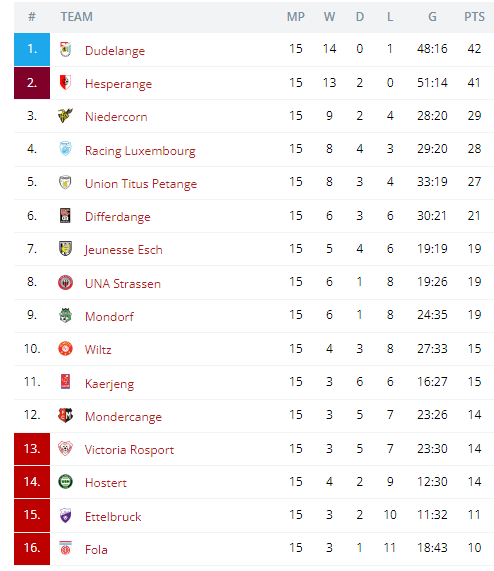
Task: Click the Dudelange club crest icon
Action: pyautogui.click(x=66, y=50)
